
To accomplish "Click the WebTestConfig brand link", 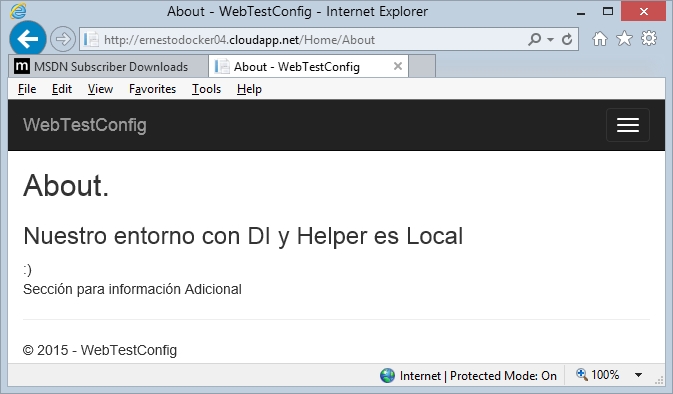I will click(x=85, y=125).
